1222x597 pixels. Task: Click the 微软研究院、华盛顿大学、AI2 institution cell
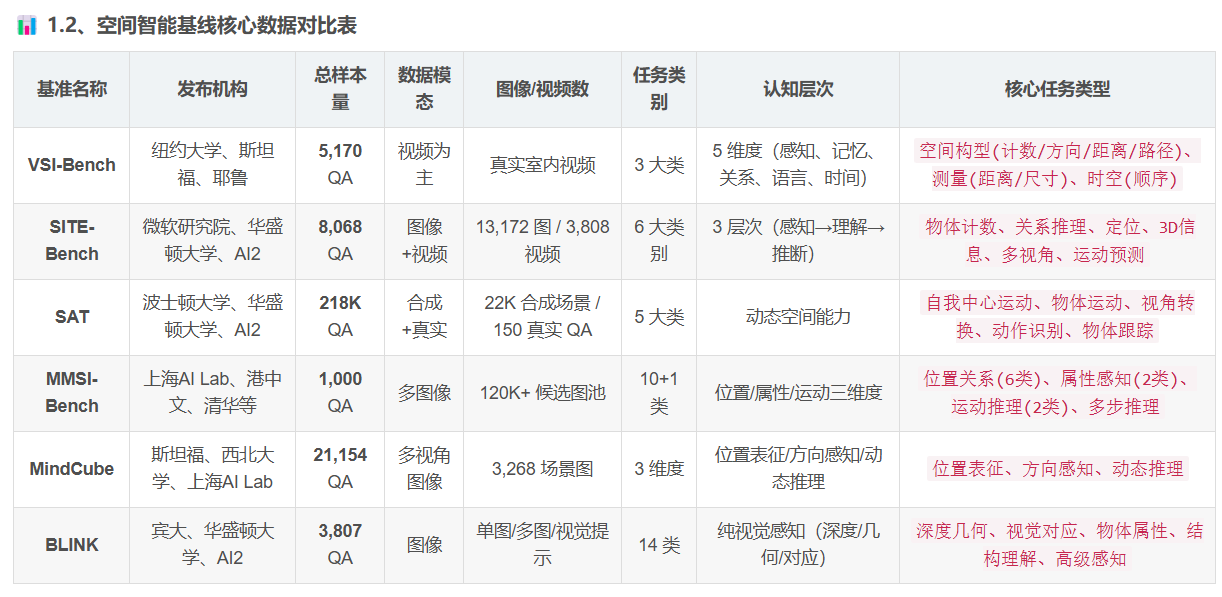click(x=212, y=241)
